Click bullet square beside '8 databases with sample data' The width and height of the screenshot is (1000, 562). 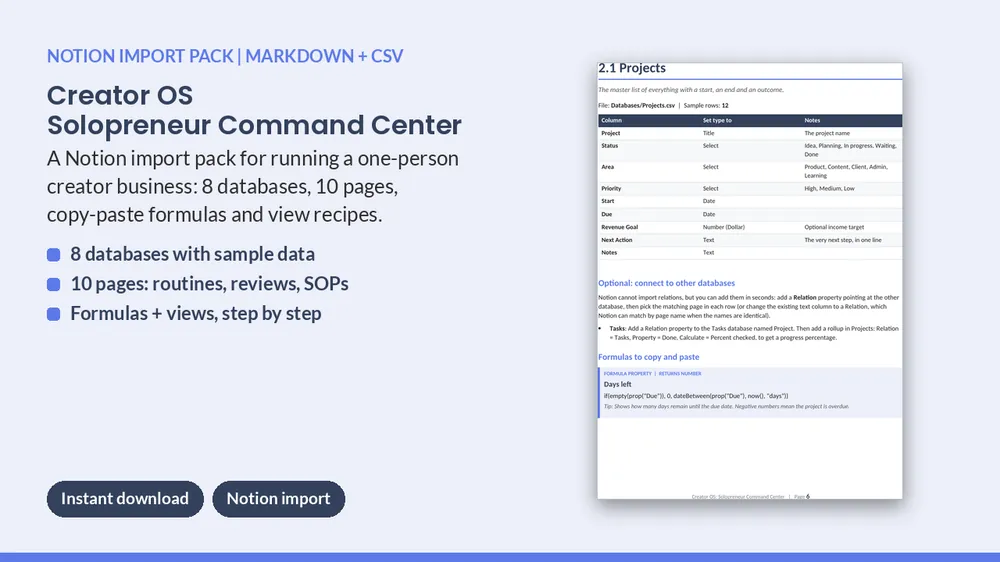coord(54,255)
